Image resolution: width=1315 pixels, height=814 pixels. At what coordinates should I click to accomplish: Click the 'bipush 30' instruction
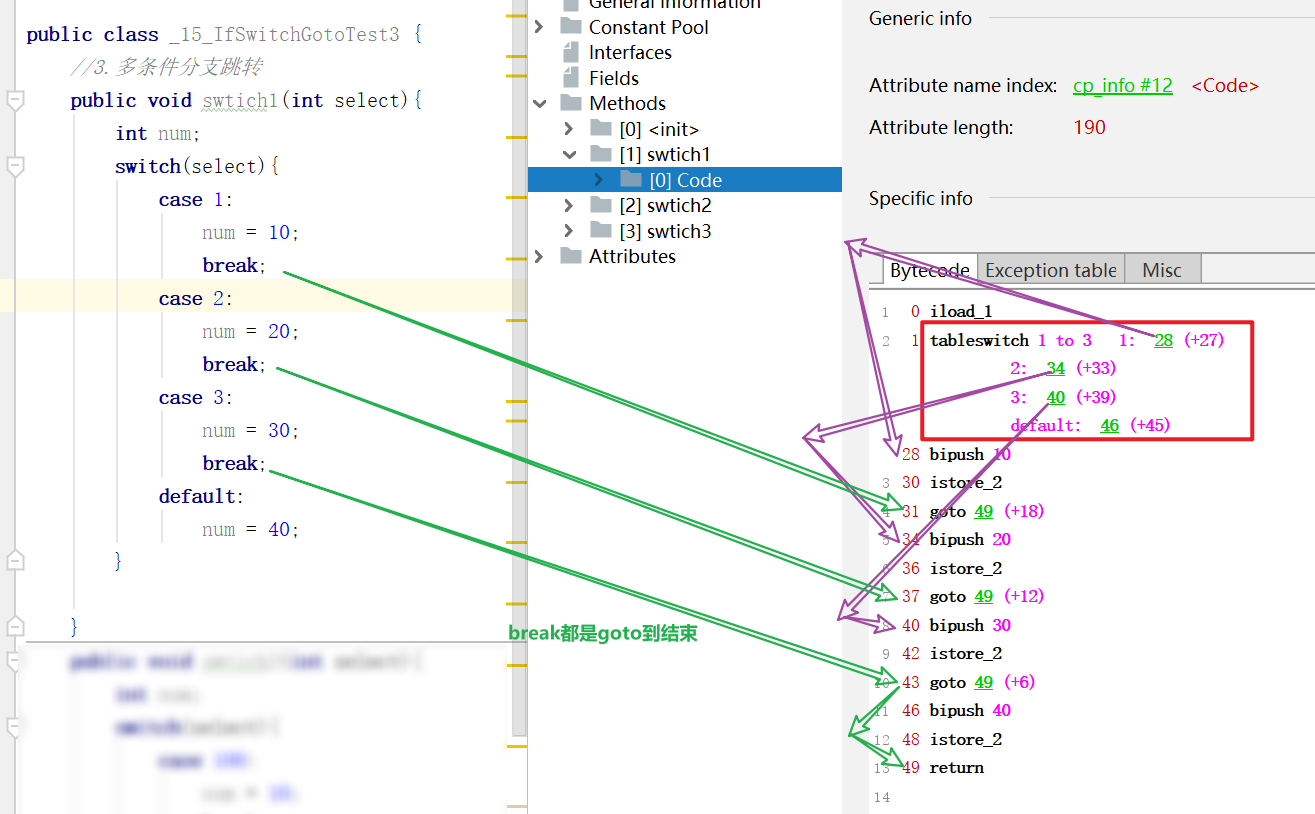pos(970,625)
